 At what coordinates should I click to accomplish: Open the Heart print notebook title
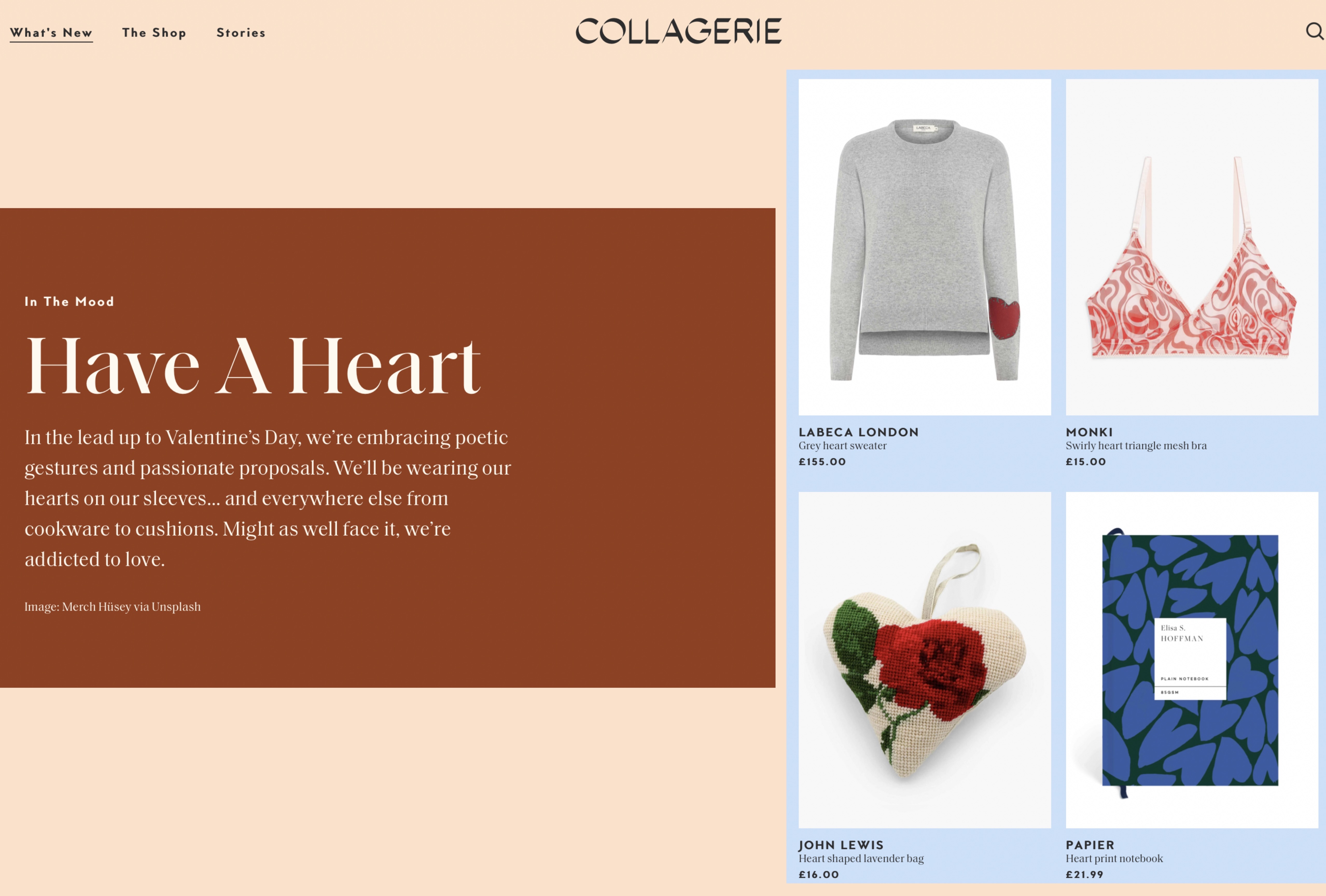pos(1114,859)
